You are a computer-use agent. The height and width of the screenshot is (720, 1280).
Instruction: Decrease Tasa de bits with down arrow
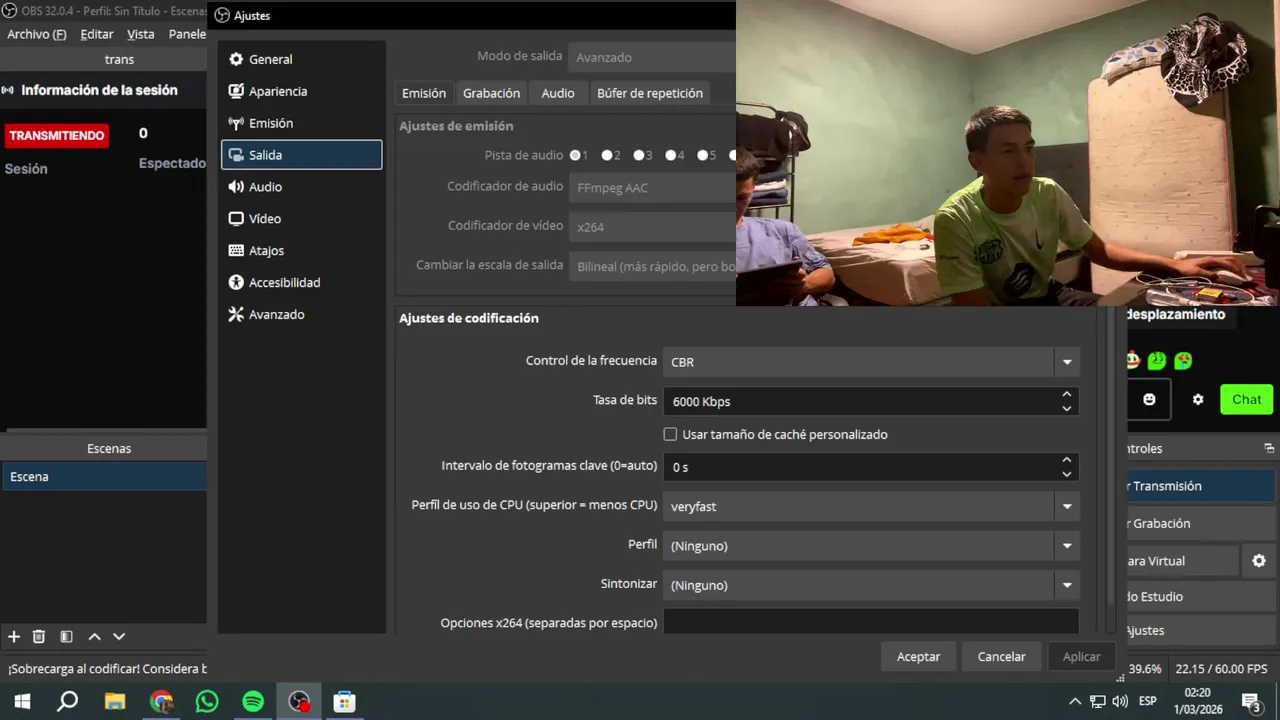(x=1067, y=408)
